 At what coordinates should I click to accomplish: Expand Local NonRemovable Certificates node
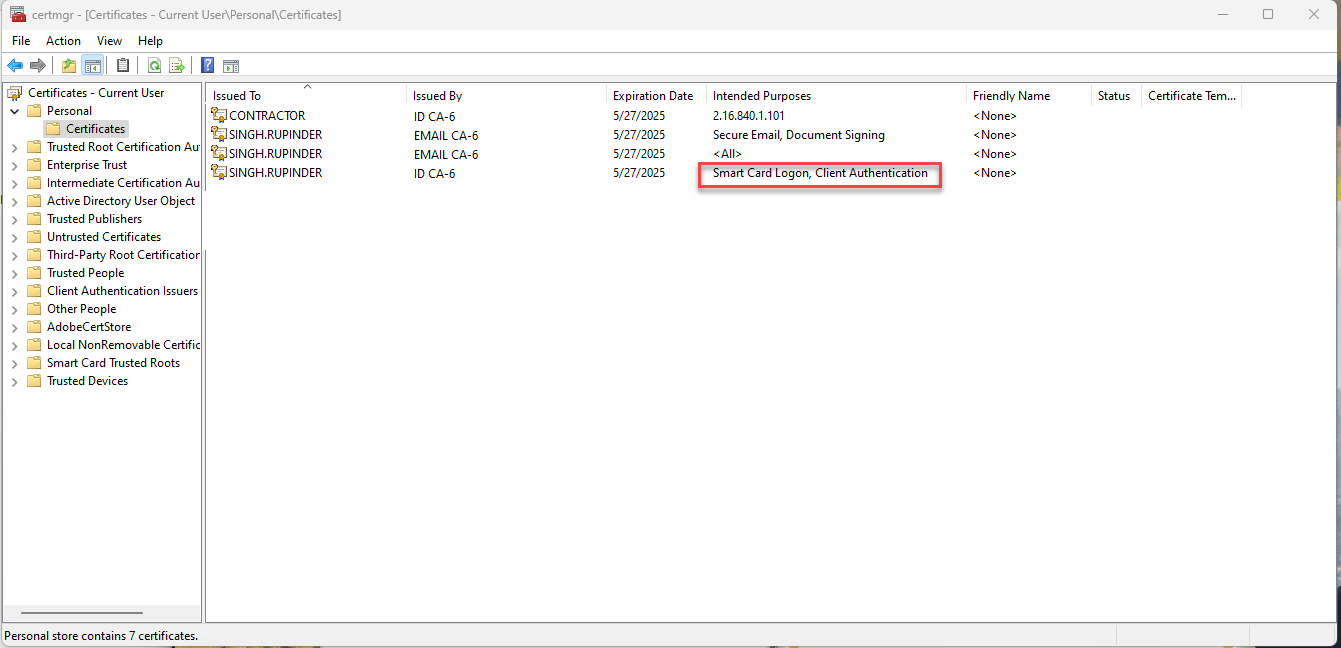click(15, 345)
